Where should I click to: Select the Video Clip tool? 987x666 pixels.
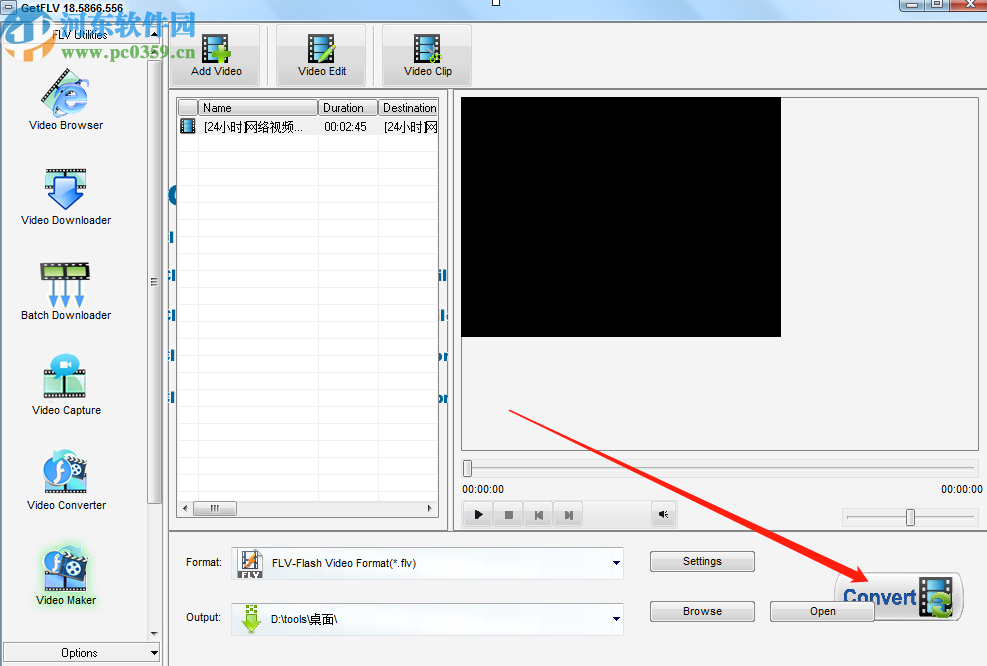pyautogui.click(x=426, y=48)
